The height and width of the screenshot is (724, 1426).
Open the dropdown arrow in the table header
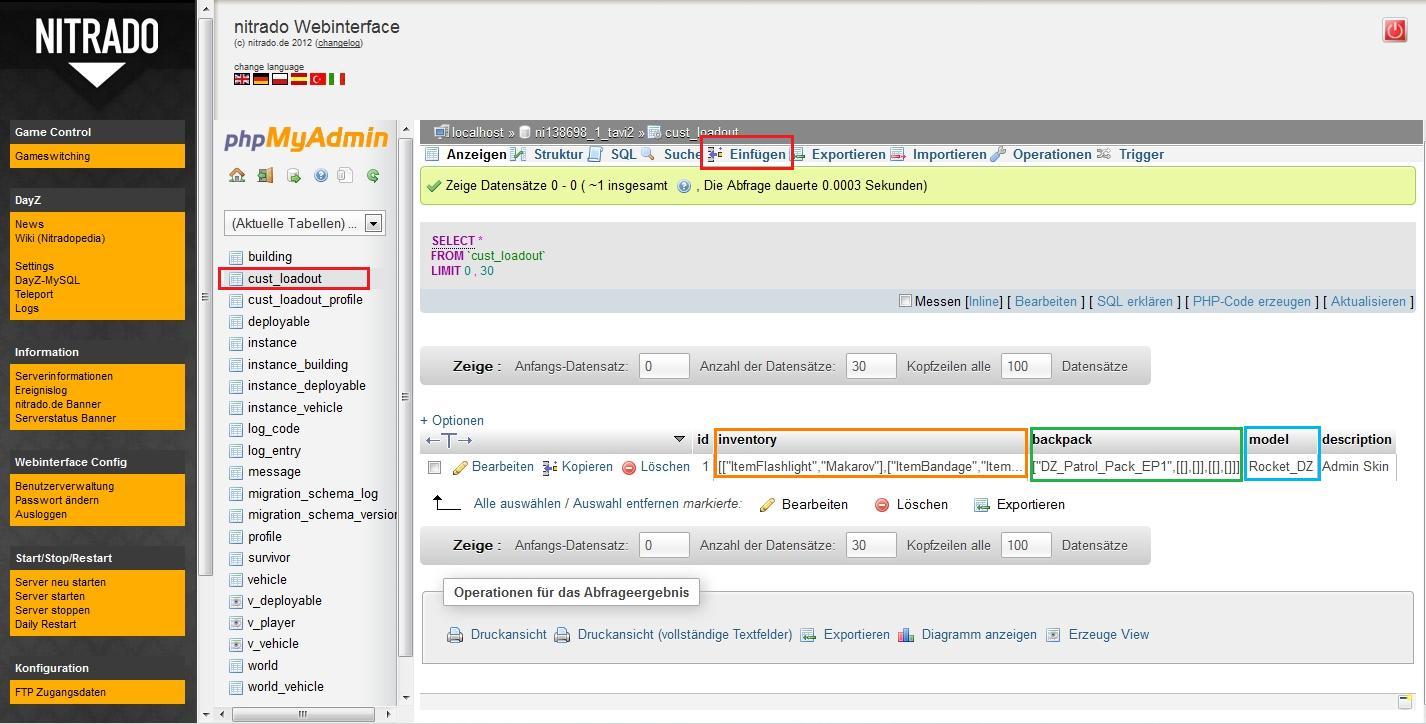tap(679, 439)
